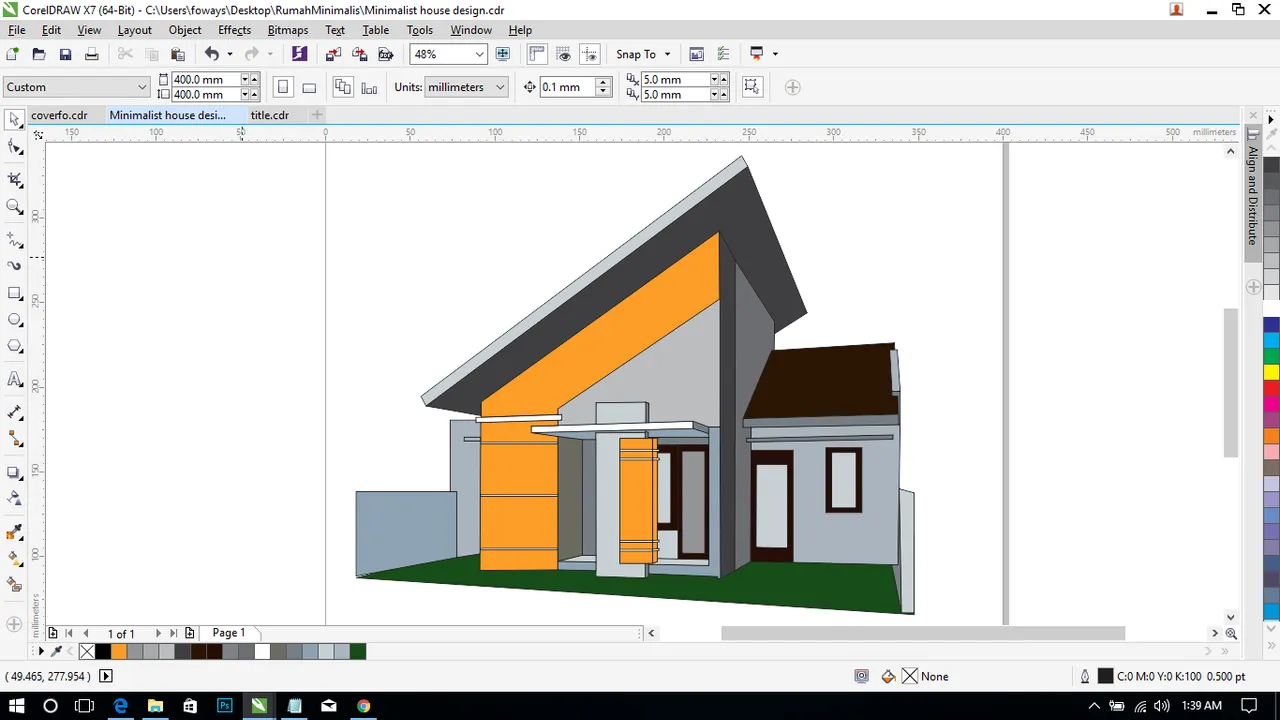Pick the yellow swatch in color palette
Viewport: 1280px width, 720px height.
[1271, 372]
